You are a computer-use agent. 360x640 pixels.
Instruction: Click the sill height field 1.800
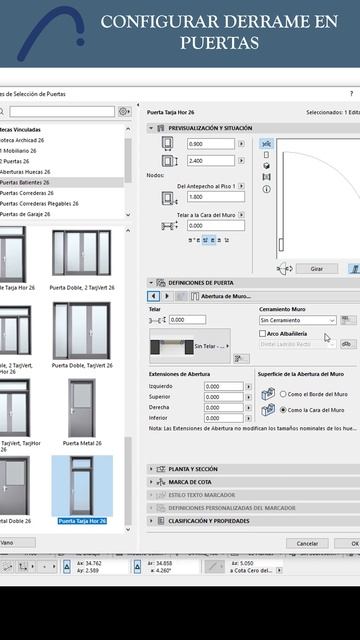coord(216,197)
